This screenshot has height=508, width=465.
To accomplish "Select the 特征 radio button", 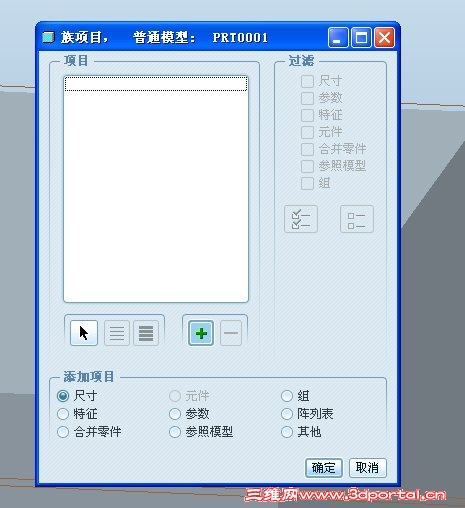I will pos(63,414).
